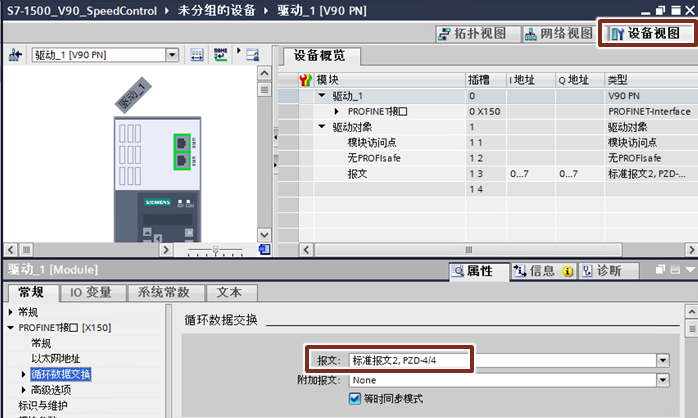698x418 pixels.
Task: Collapse the 驱动_1 row in device overview
Action: pos(322,95)
